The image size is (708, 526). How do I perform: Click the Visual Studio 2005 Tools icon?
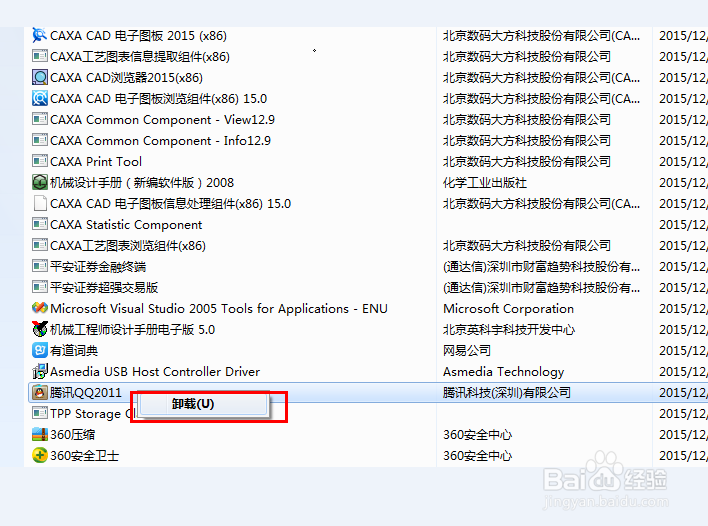click(x=40, y=308)
